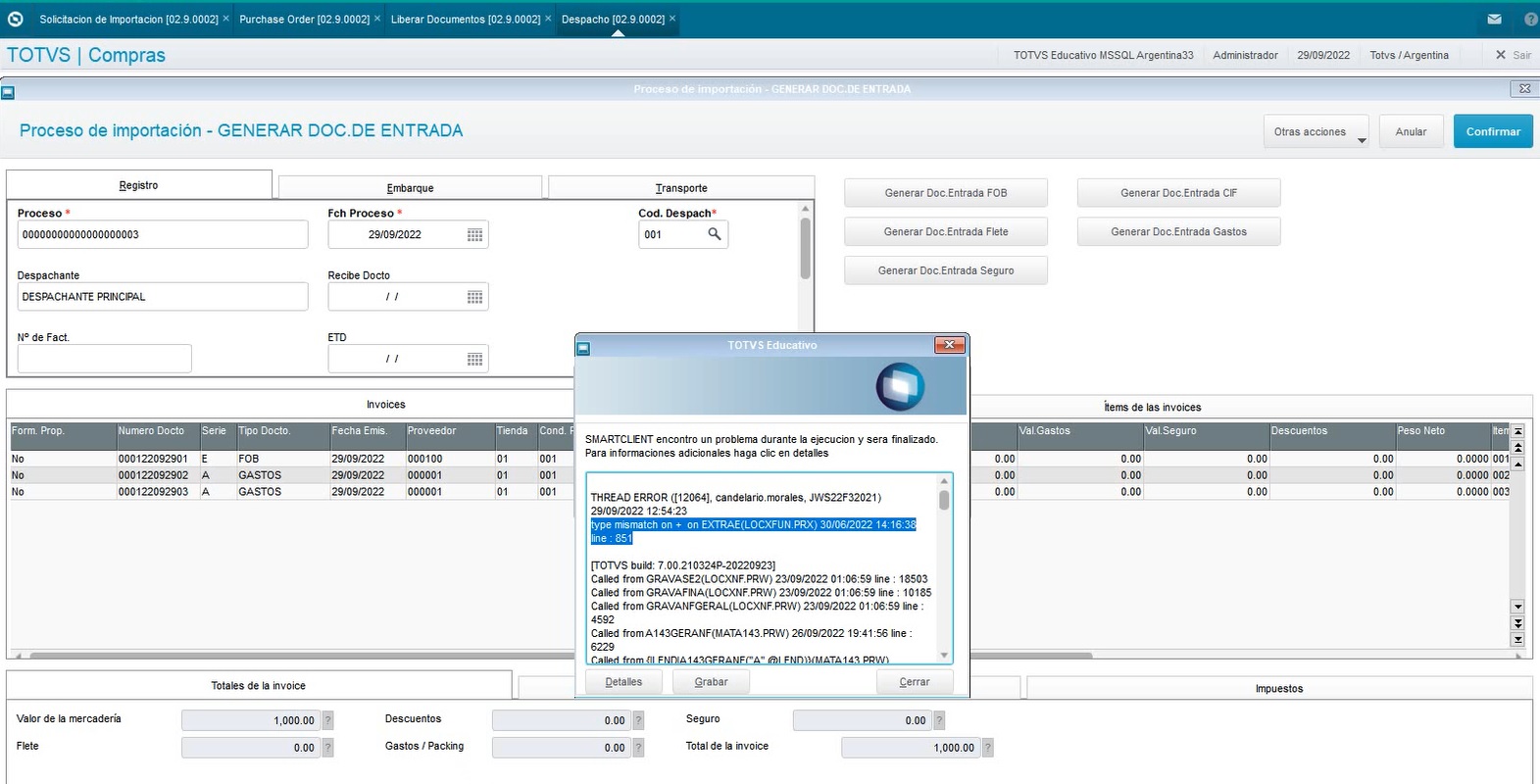Click the Proveedor column header
The width and height of the screenshot is (1540, 784).
pyautogui.click(x=449, y=431)
